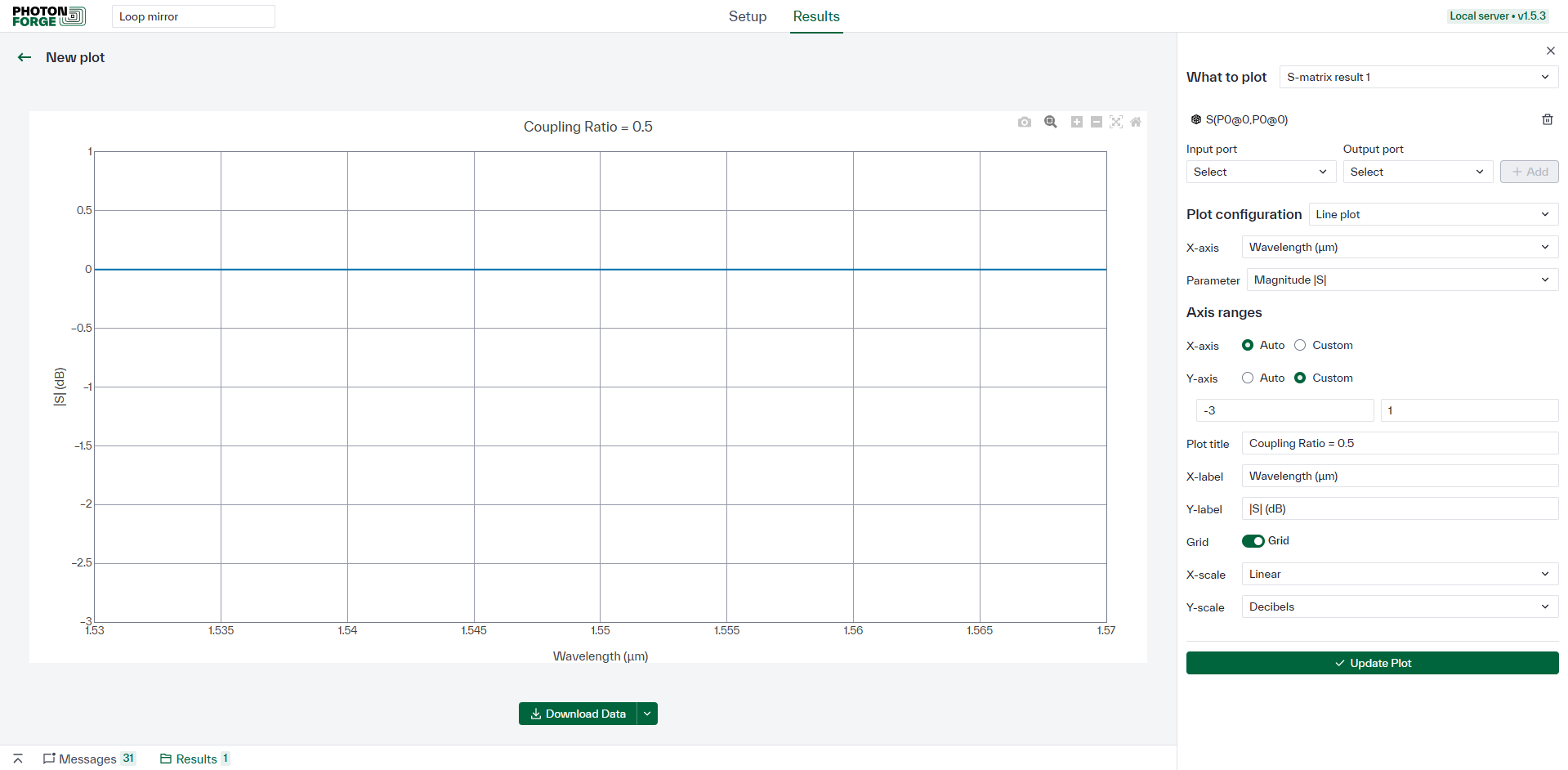Click the Update Plot button
1568x770 pixels.
click(1373, 663)
